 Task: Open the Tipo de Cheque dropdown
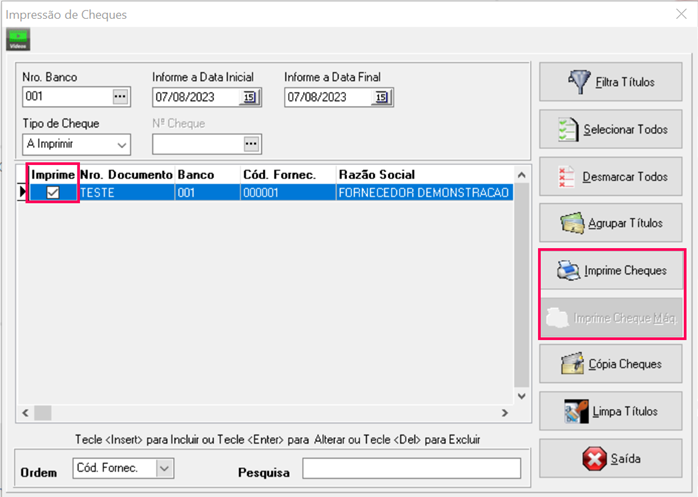click(x=122, y=145)
